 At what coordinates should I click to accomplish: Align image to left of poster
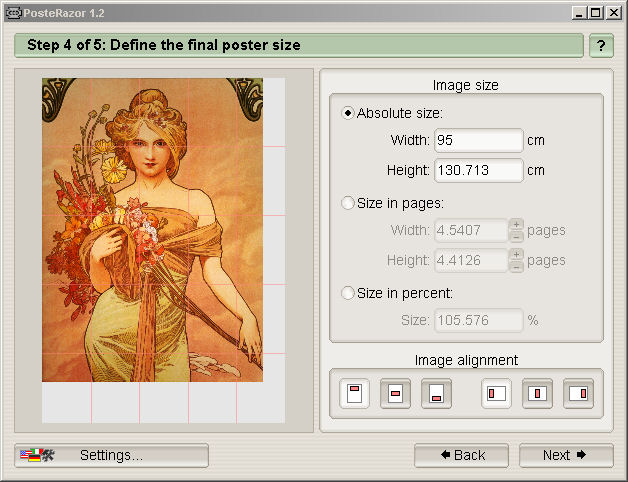pos(496,393)
